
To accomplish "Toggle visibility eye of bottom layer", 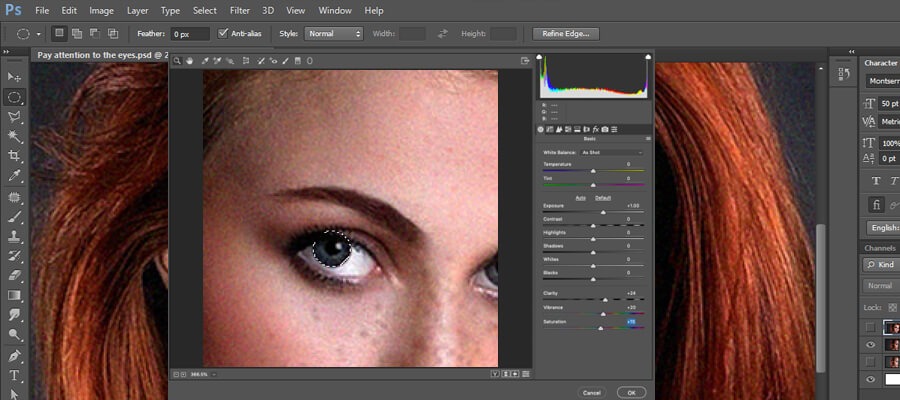I will tap(870, 379).
